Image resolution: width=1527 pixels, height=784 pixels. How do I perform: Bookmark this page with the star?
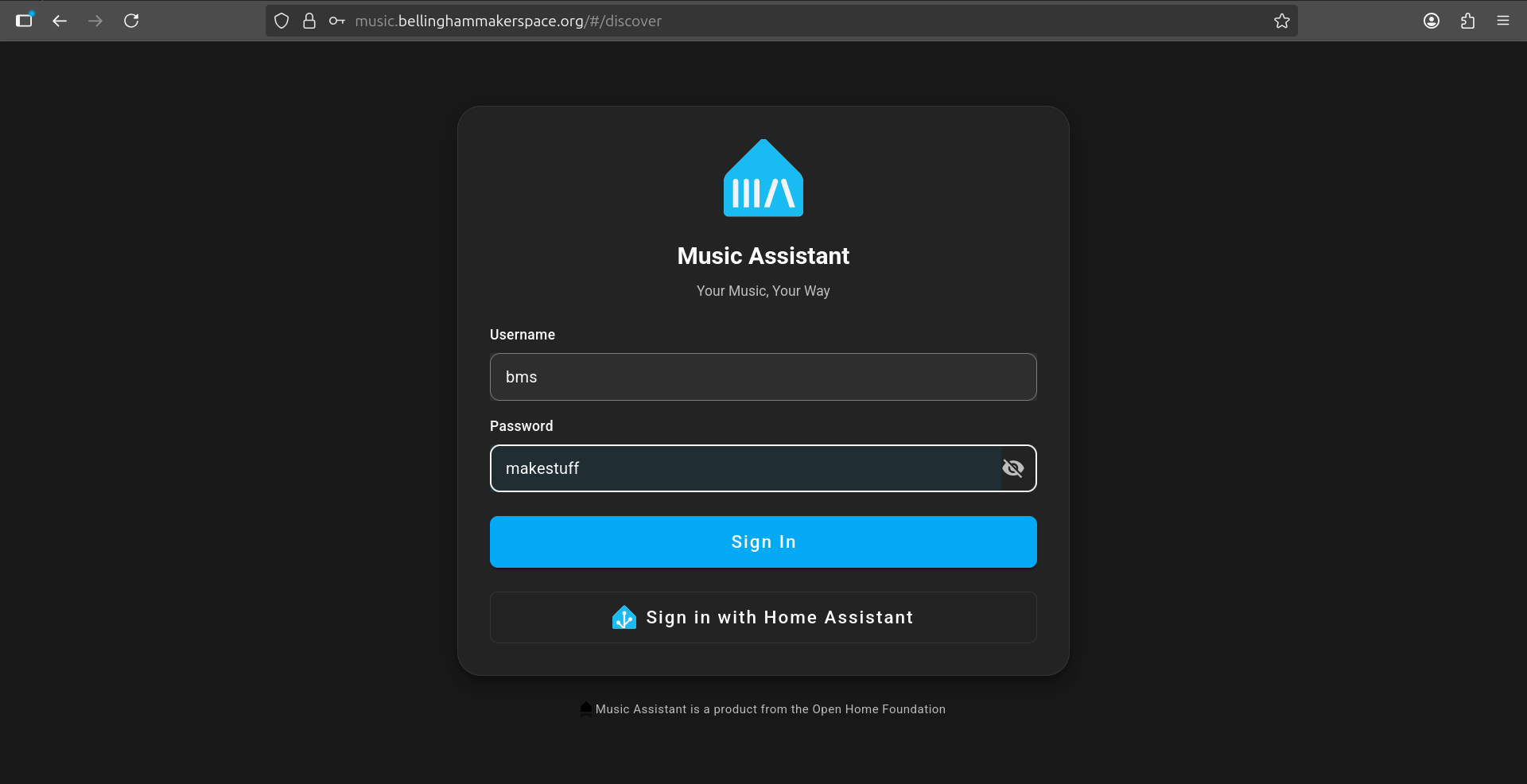coord(1282,21)
